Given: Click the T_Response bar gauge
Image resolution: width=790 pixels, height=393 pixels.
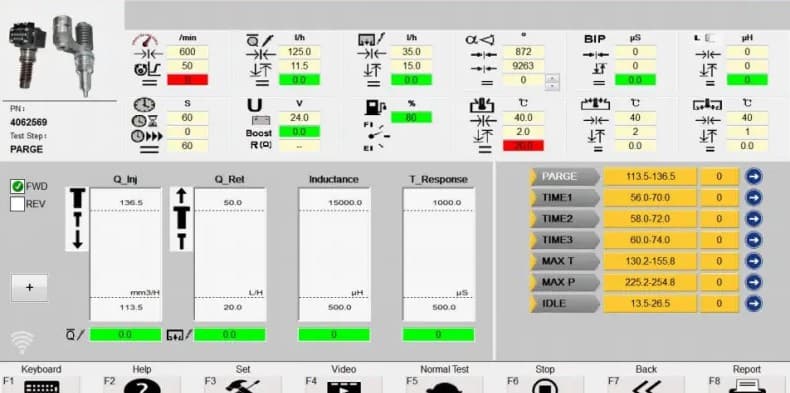Looking at the screenshot, I should [438, 254].
